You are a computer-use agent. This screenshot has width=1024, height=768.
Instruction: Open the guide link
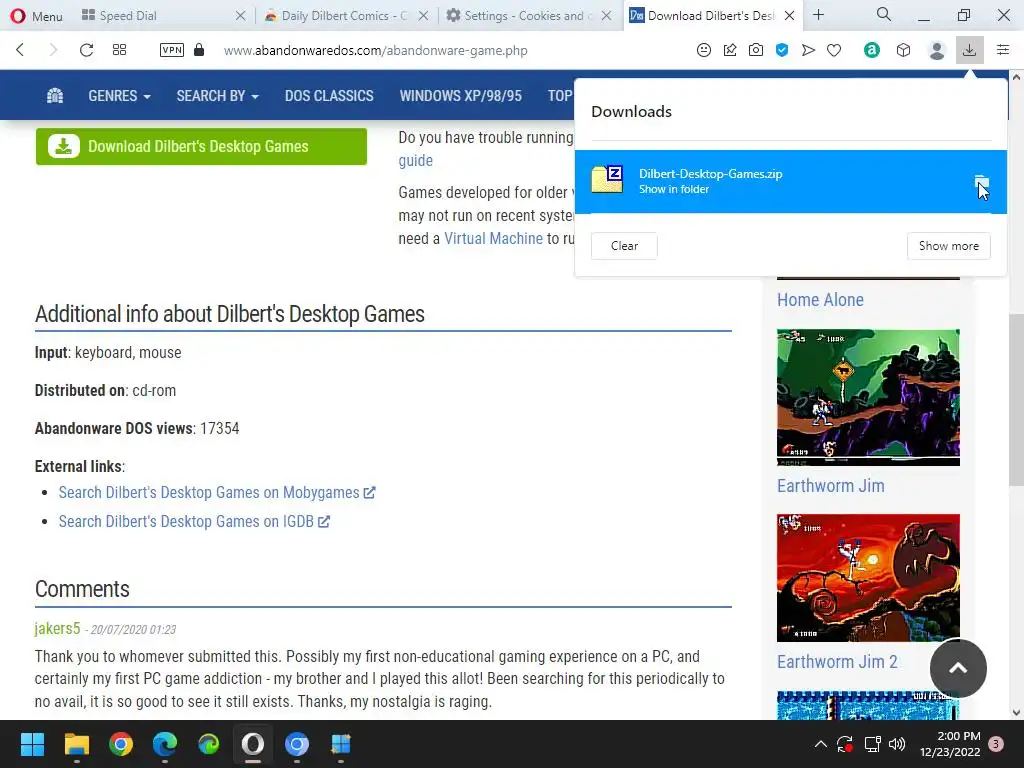[415, 161]
